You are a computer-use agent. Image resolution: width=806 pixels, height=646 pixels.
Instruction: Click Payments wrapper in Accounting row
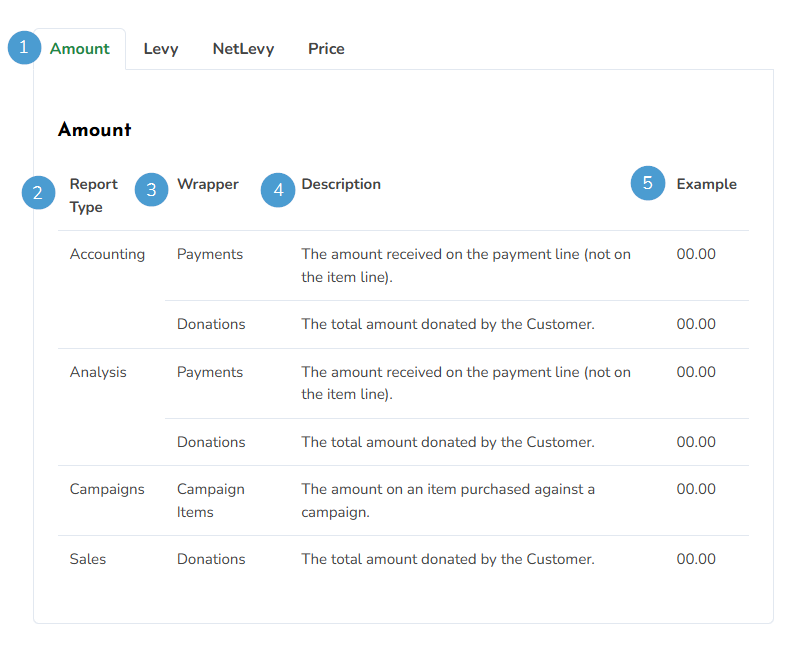coord(210,254)
